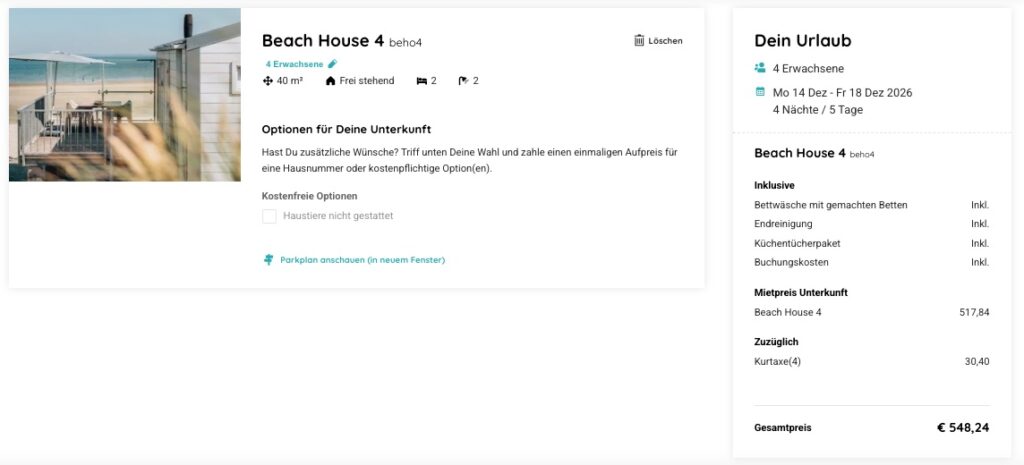Click the bed icon showing 2 bedrooms
This screenshot has width=1024, height=465.
click(x=421, y=81)
